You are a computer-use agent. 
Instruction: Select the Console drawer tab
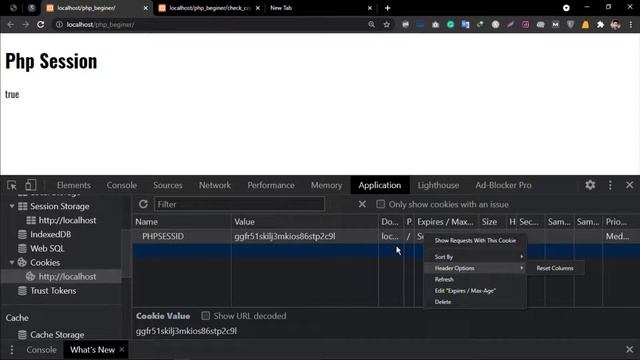coord(41,350)
